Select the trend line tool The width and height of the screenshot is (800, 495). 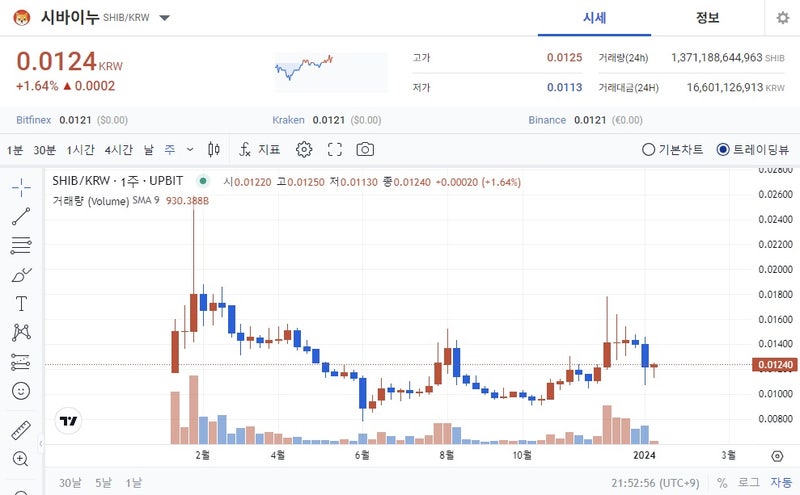point(21,216)
